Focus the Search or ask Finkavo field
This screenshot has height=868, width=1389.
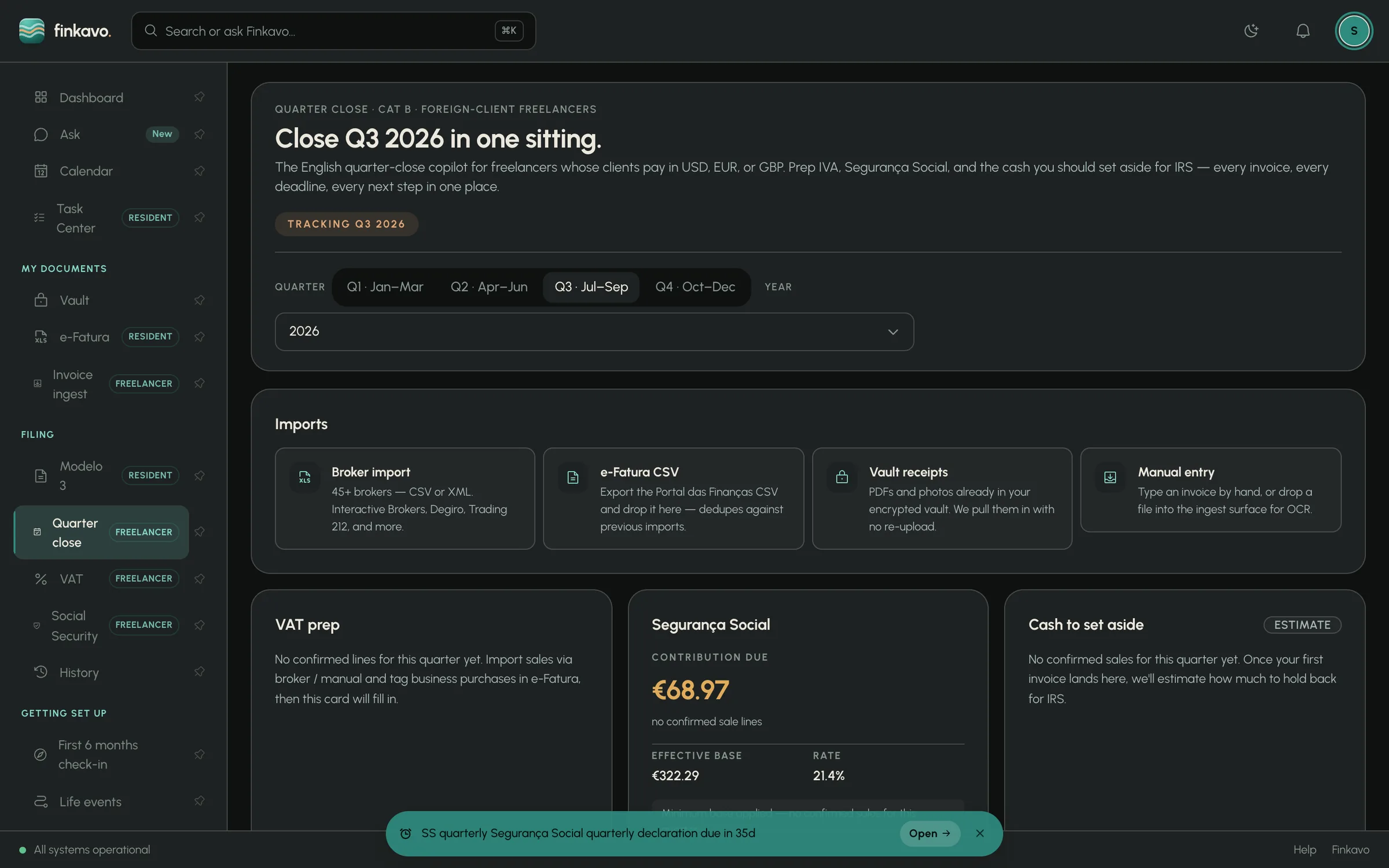(333, 31)
